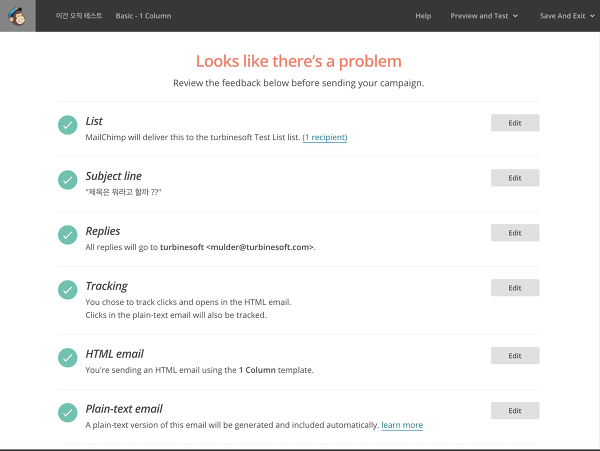Click the quoted Korean subject line text
This screenshot has width=600, height=451.
tap(123, 192)
